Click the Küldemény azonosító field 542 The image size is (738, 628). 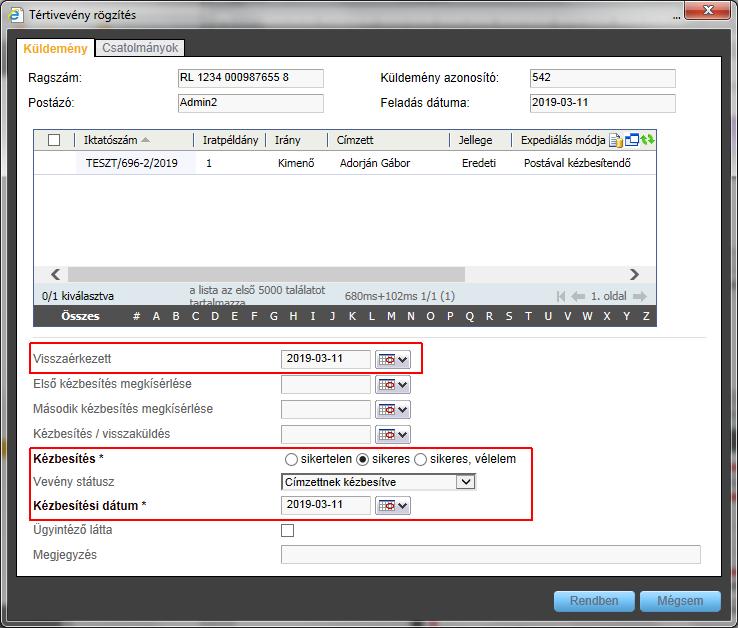point(602,78)
